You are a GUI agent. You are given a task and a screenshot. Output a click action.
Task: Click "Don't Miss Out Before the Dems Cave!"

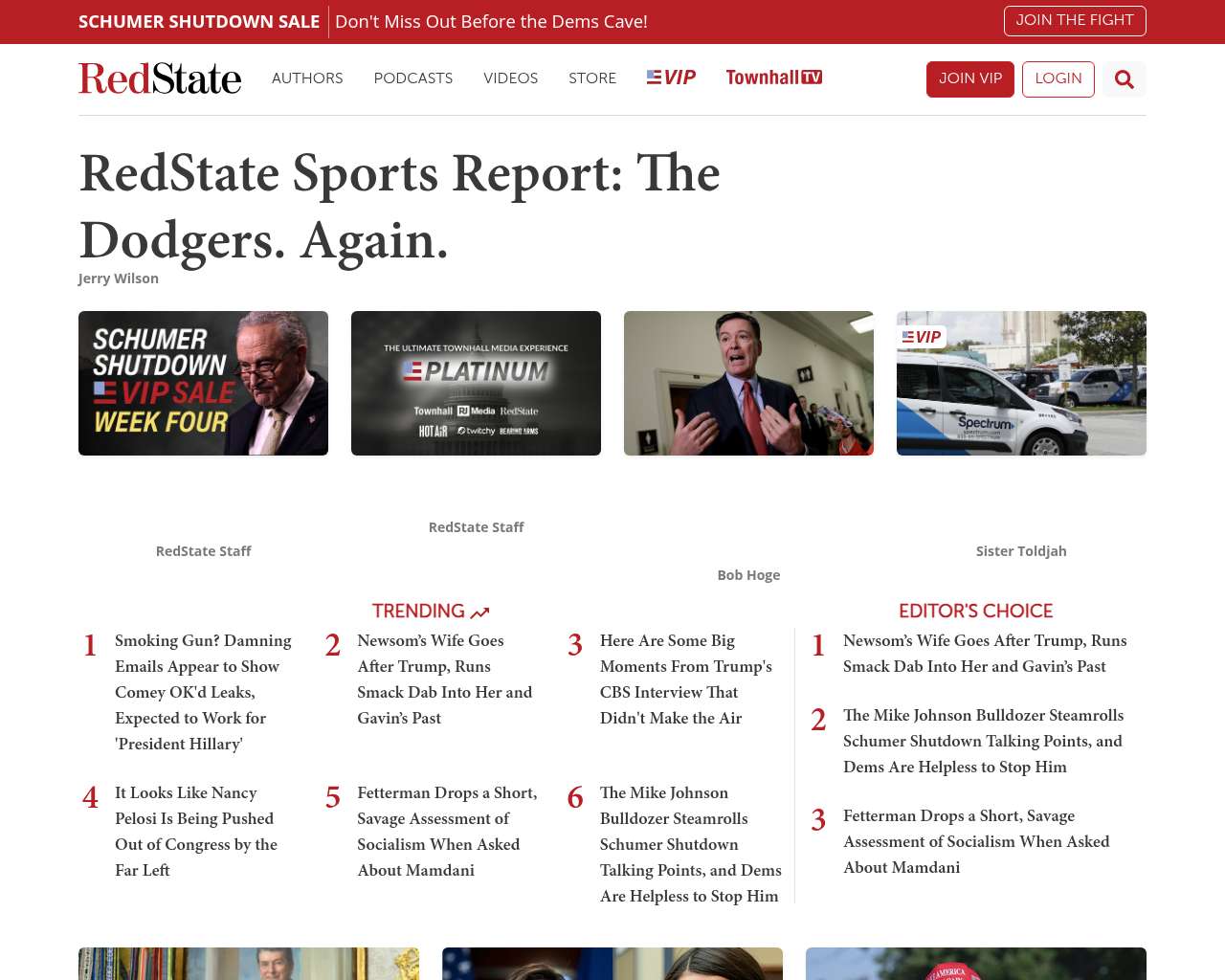tap(491, 22)
